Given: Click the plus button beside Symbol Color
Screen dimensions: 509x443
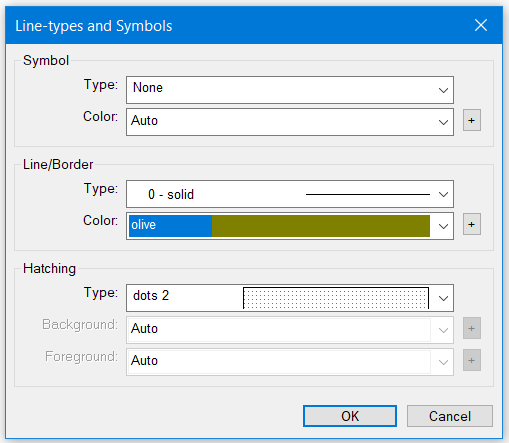Looking at the screenshot, I should click(471, 120).
